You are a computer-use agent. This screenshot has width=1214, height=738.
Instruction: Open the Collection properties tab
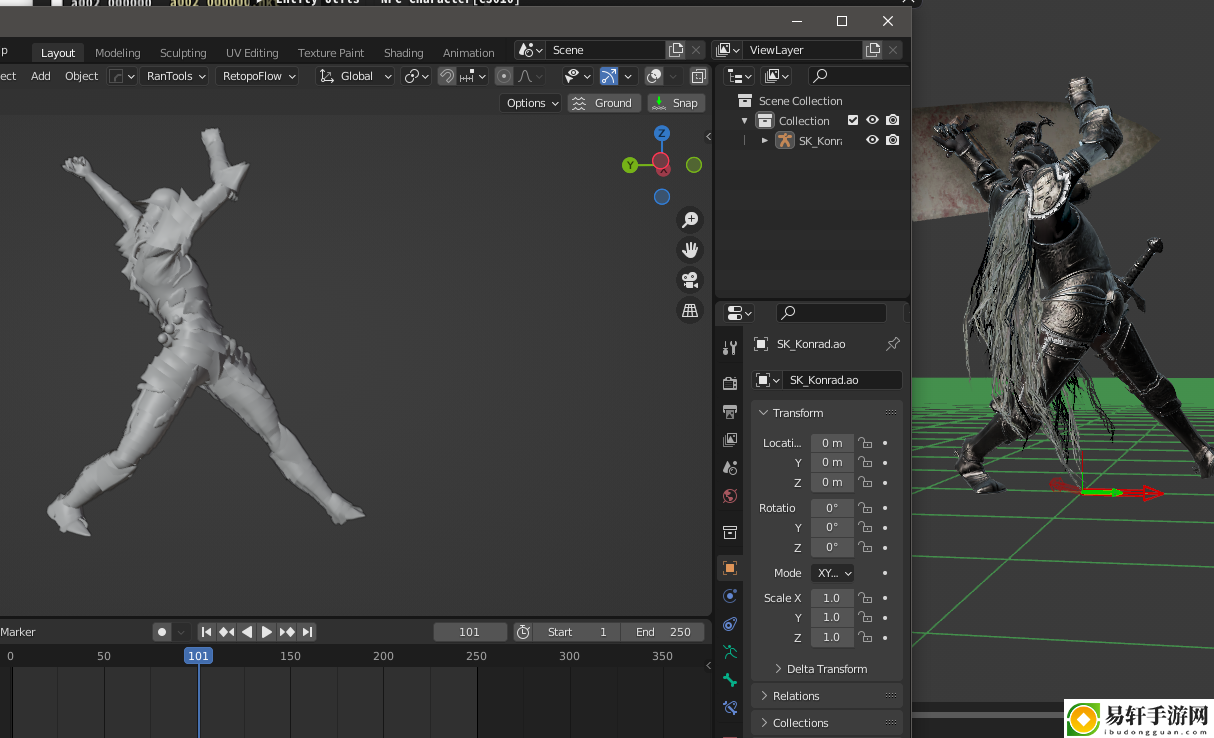coord(730,532)
